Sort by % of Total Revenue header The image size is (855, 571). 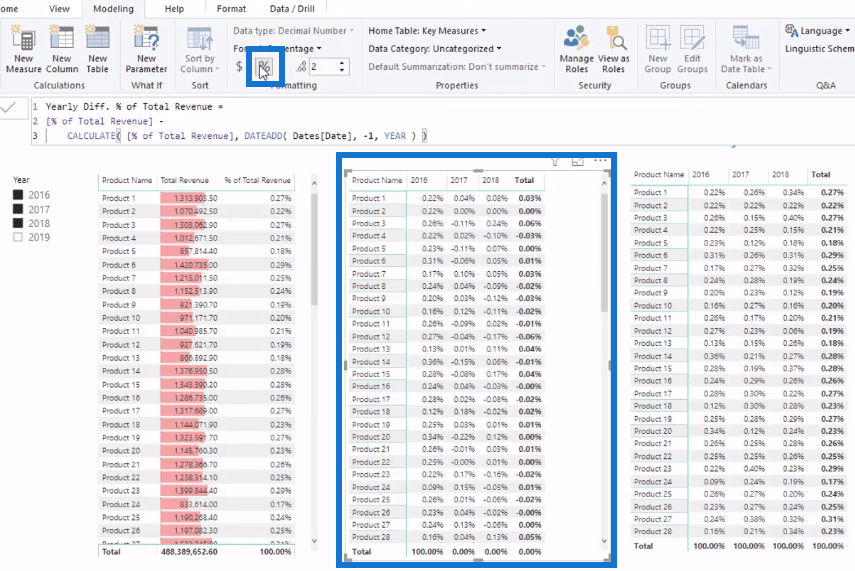coord(257,180)
